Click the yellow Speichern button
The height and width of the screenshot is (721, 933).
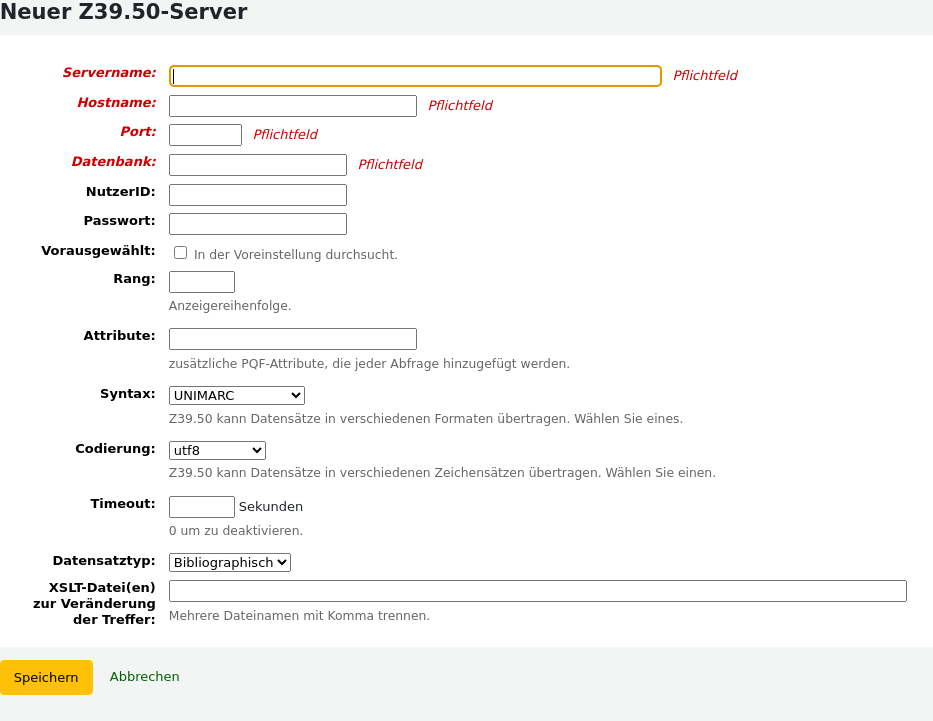46,677
